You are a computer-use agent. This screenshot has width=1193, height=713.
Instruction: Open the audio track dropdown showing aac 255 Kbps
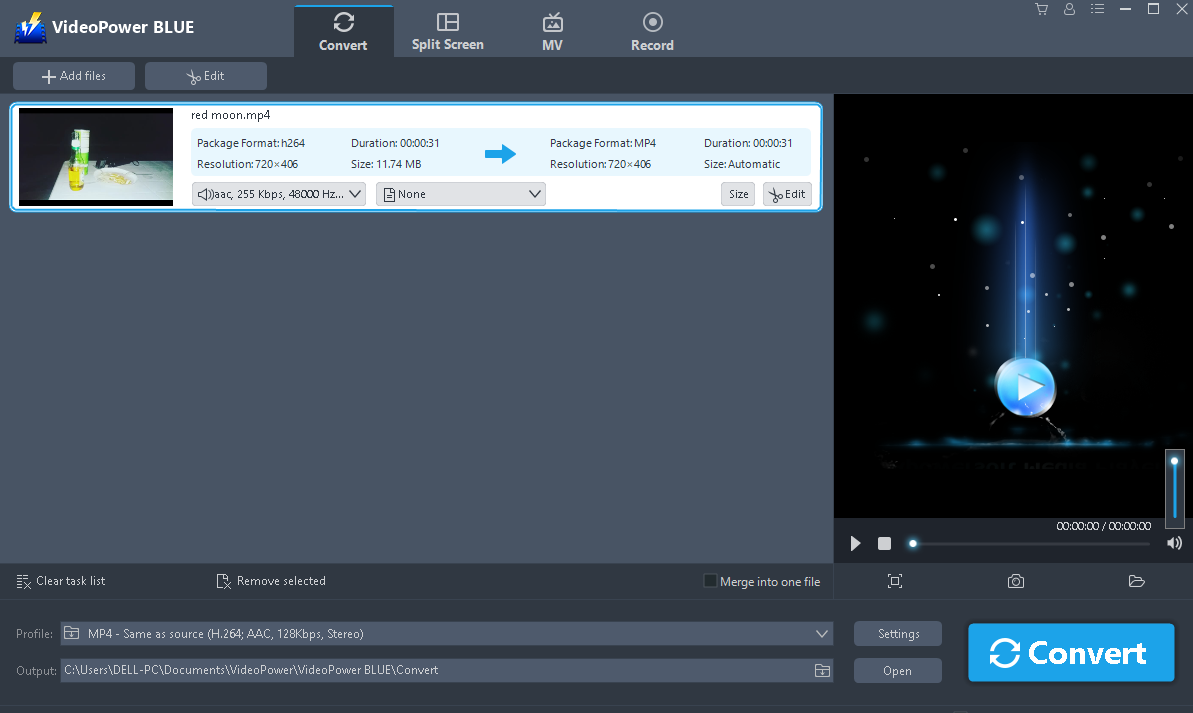click(x=278, y=193)
